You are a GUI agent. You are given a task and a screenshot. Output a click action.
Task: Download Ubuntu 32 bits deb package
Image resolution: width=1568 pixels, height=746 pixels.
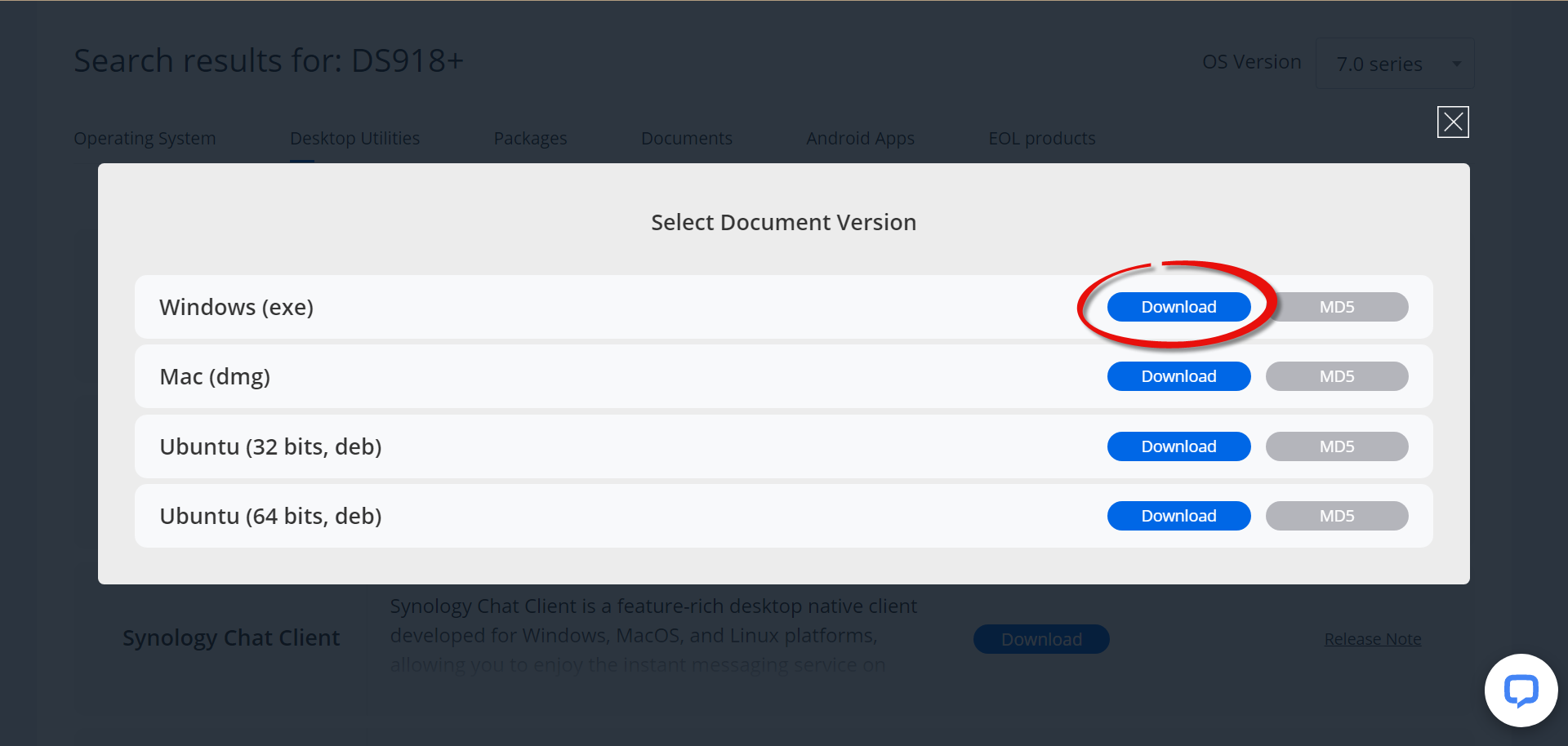pos(1178,446)
